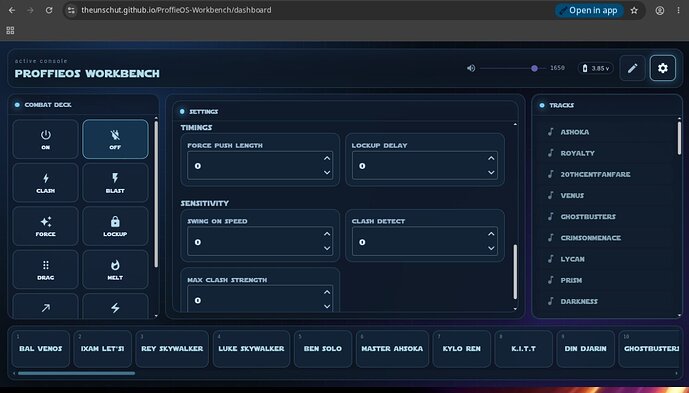Trigger the Blast effect

[115, 183]
